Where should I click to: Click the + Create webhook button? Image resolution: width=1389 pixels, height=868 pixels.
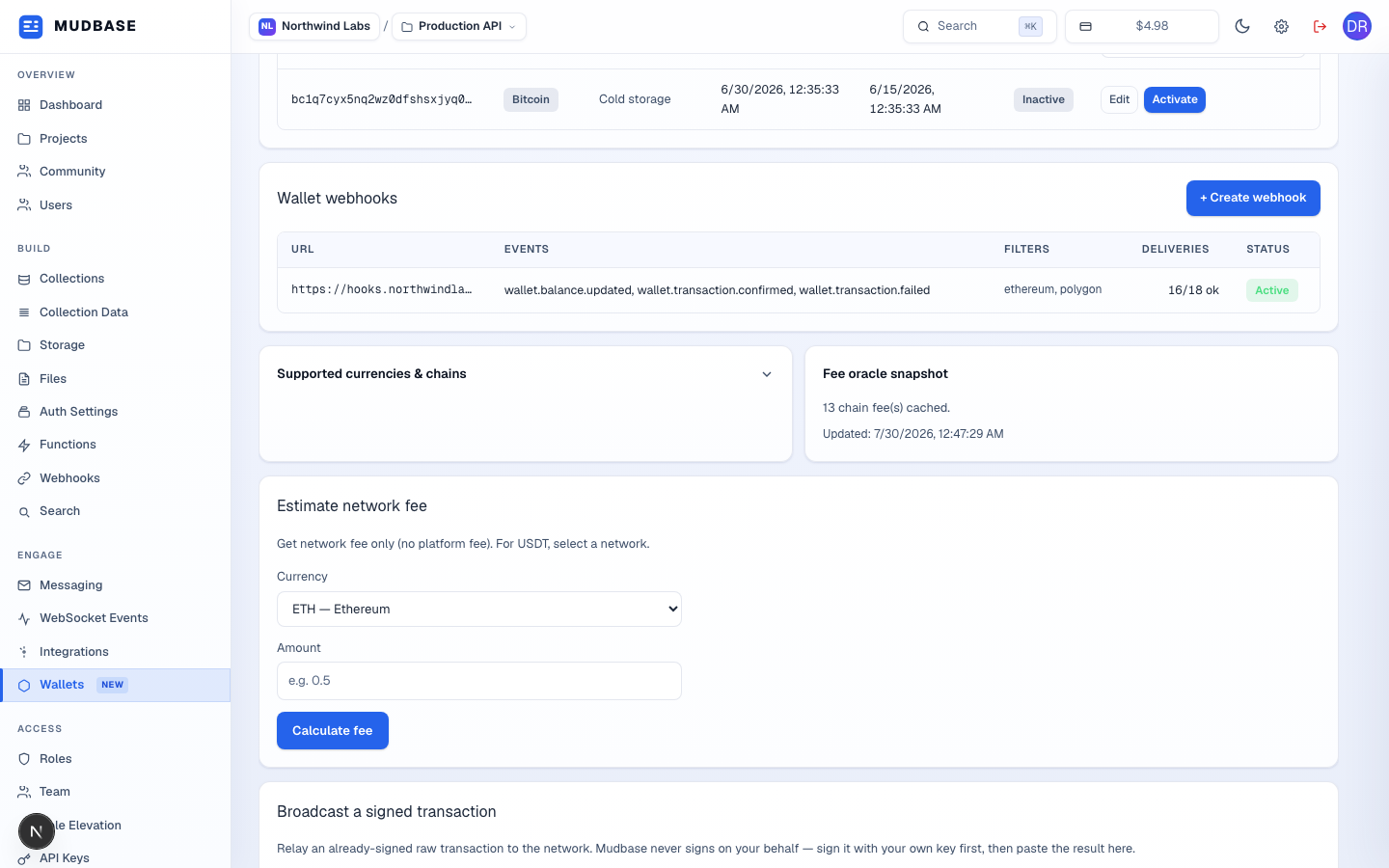[x=1253, y=198]
